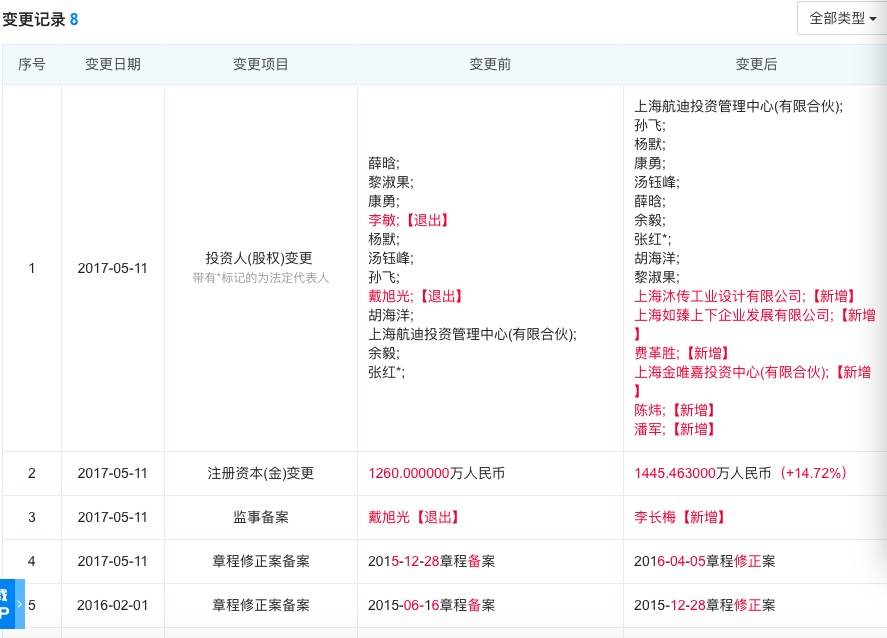Select 注册资本(金)变更 change item
Viewport: 887px width, 638px height.
pos(261,473)
